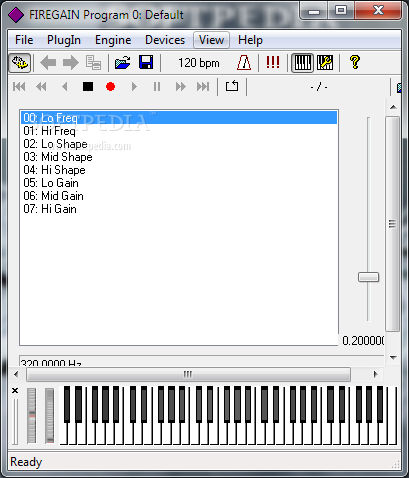Open a bank using the folder icon

point(123,63)
